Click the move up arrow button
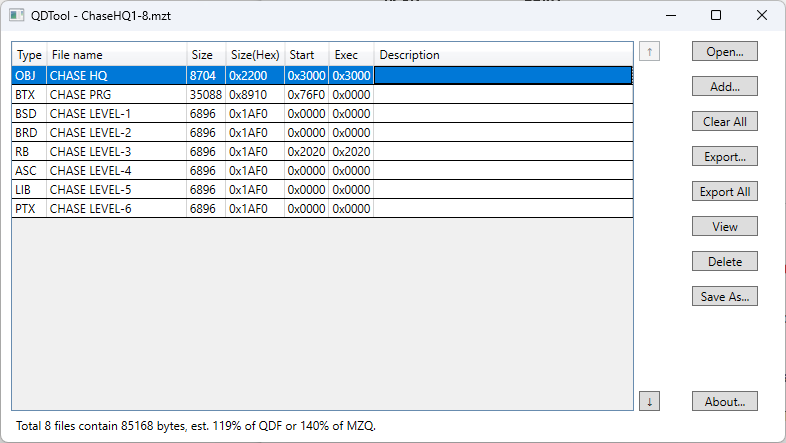 (x=649, y=51)
